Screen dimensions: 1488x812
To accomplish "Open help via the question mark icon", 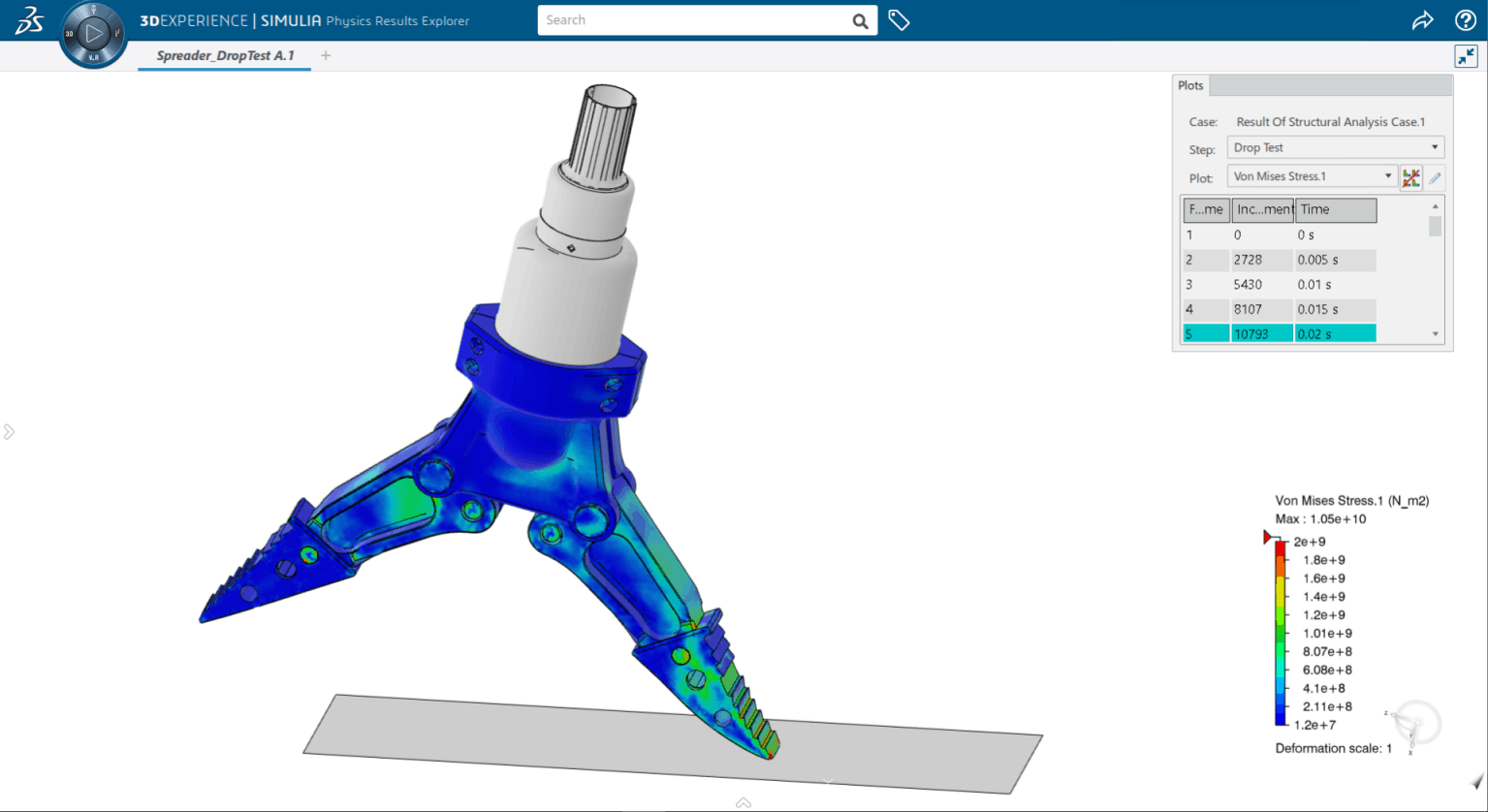I will (1464, 19).
